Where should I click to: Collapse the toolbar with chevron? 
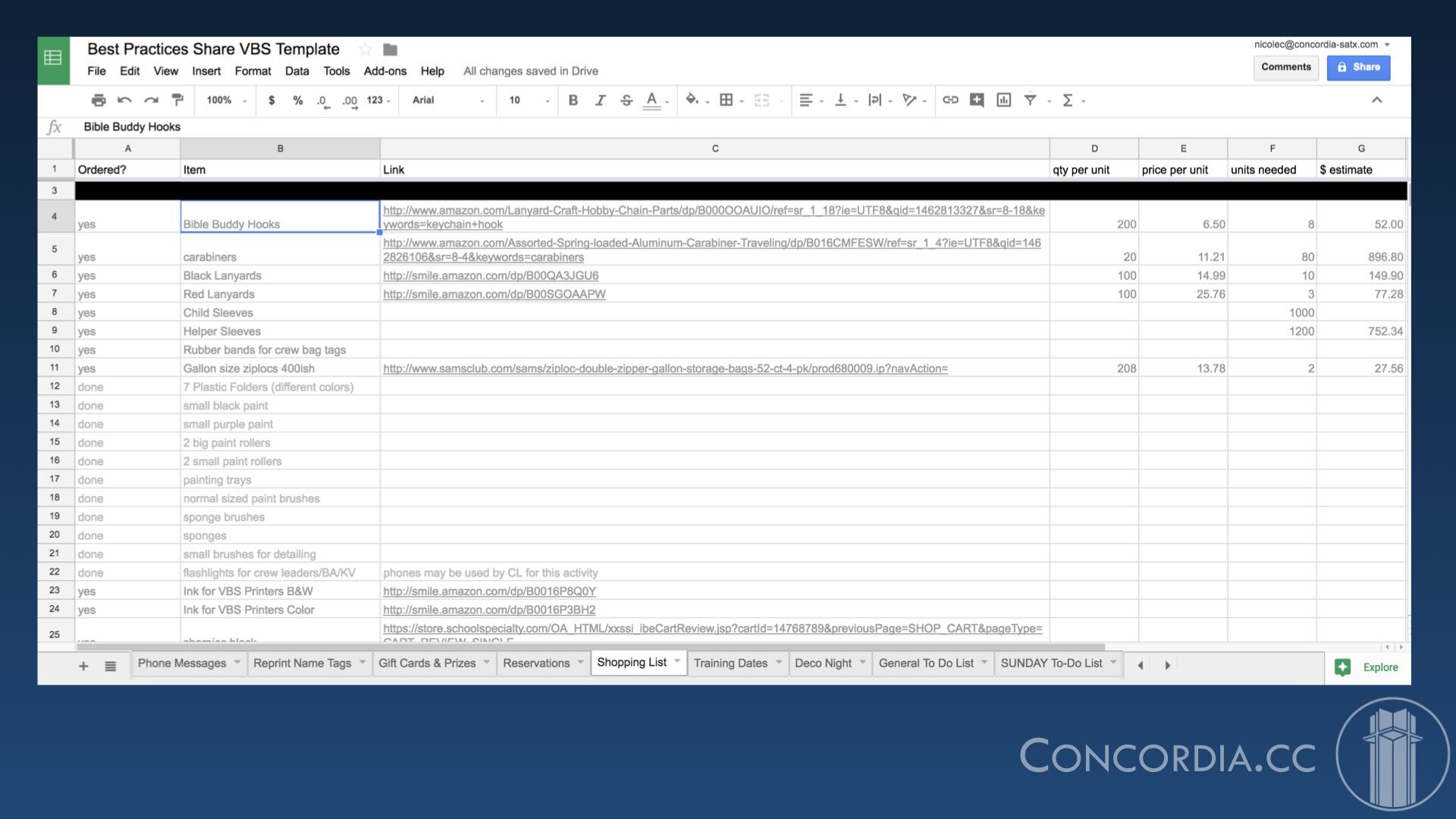(1376, 100)
